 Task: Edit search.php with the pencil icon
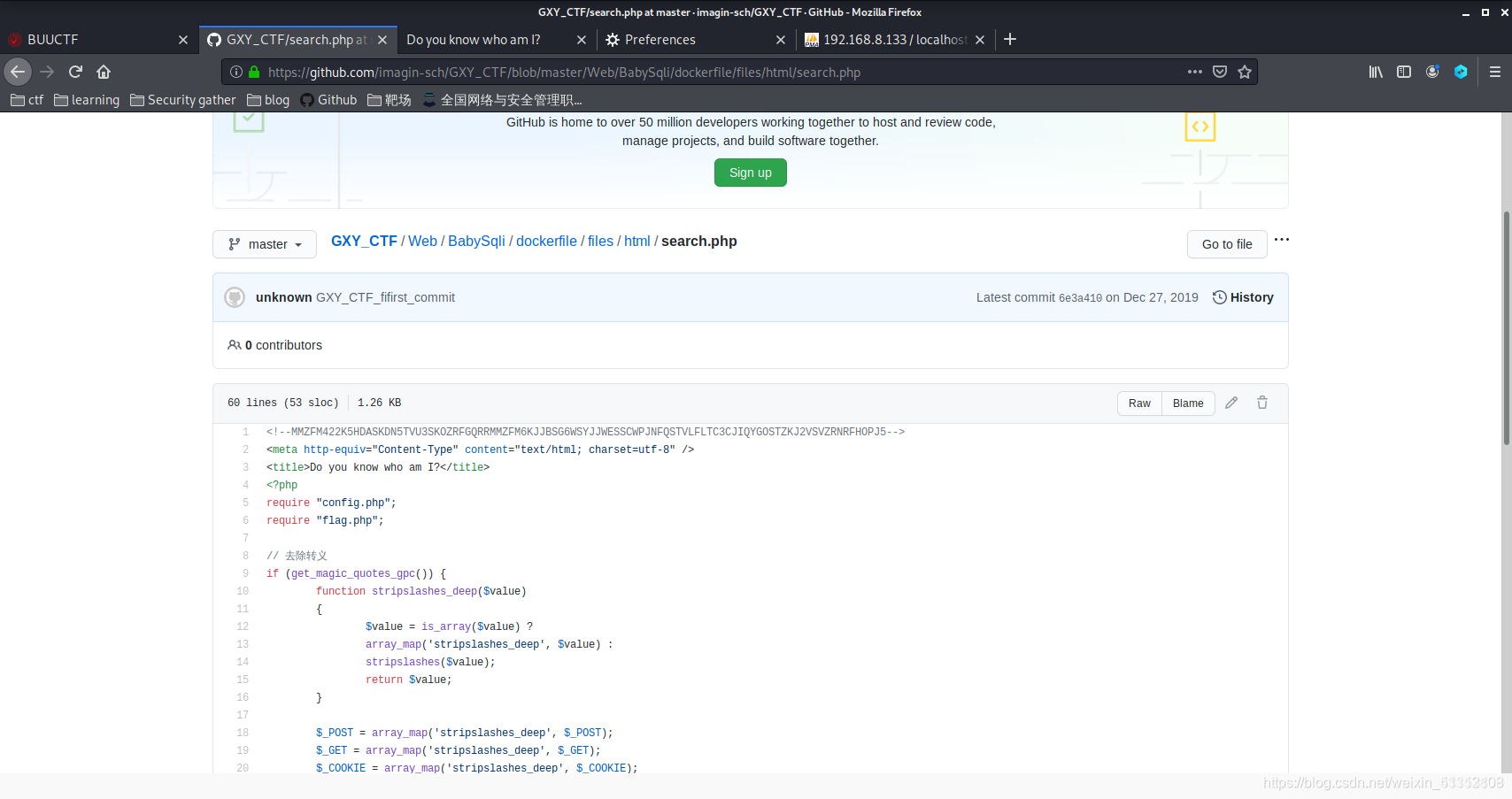coord(1231,403)
